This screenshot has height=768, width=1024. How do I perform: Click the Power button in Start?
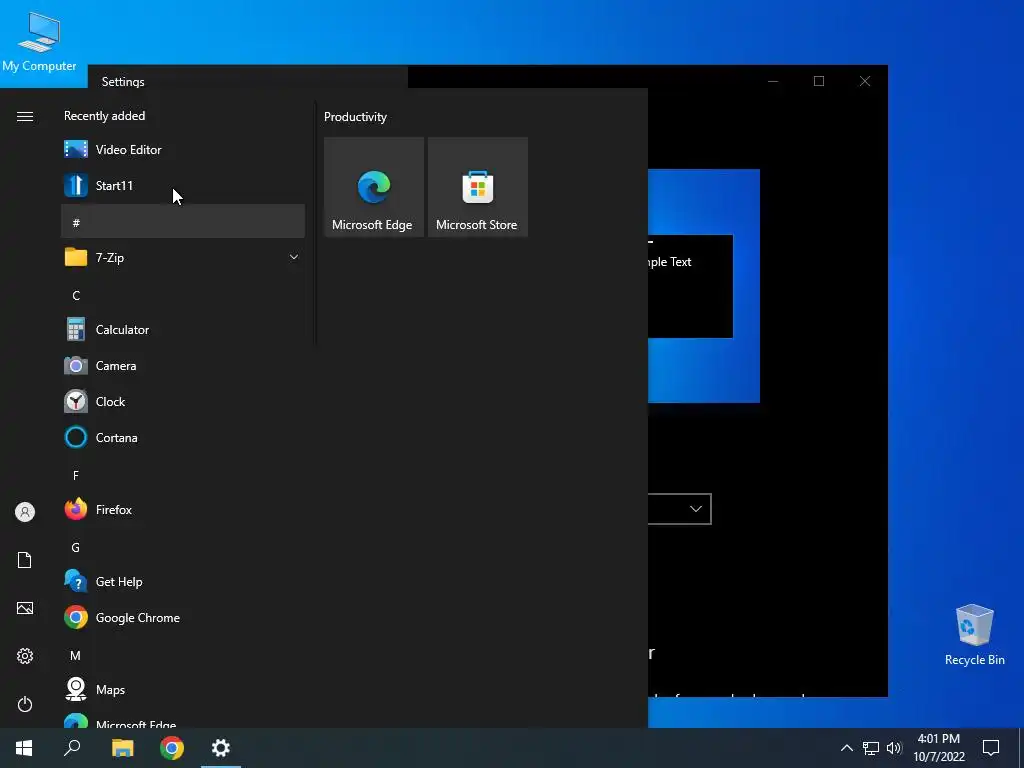pyautogui.click(x=25, y=704)
